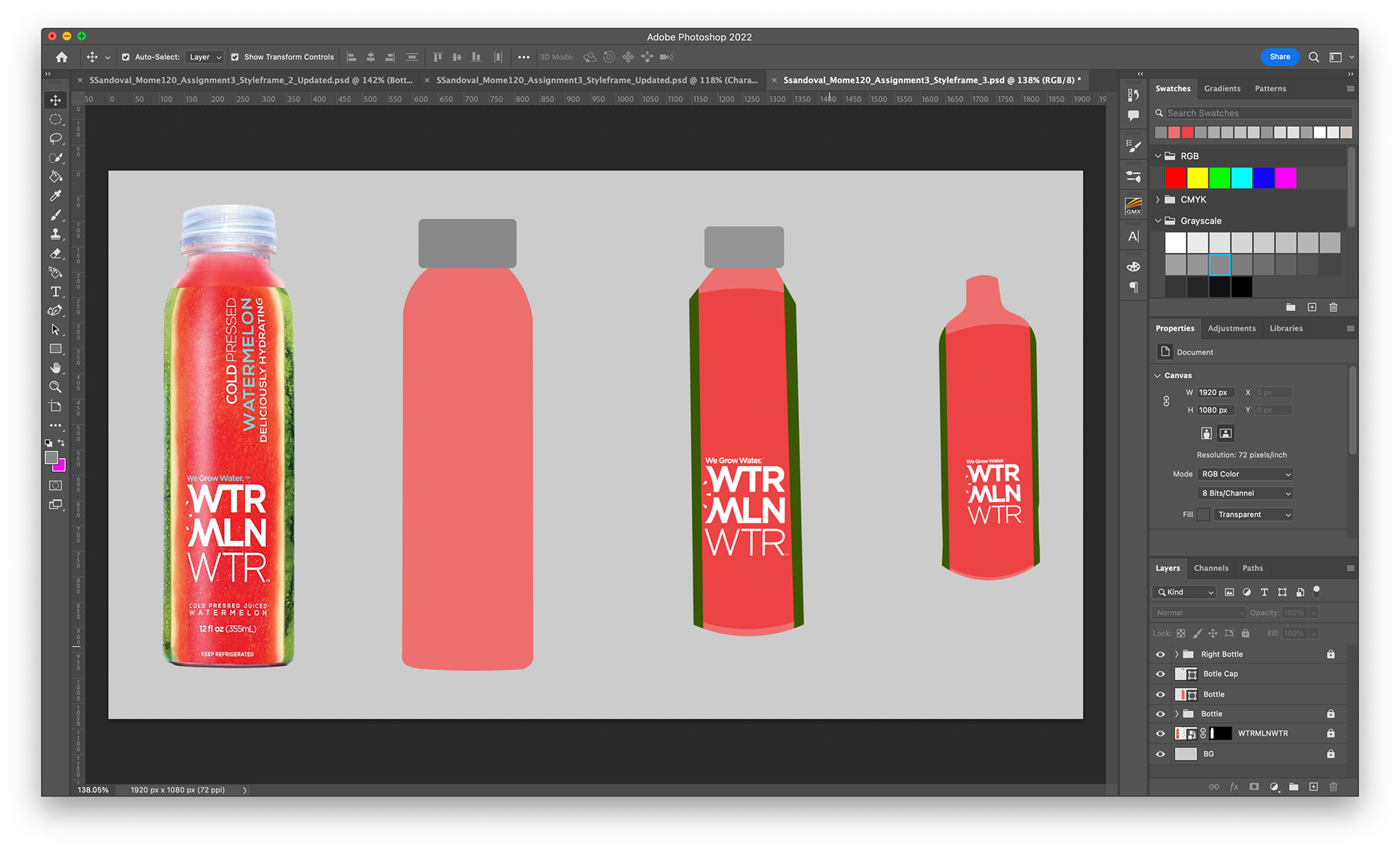Click the Home icon in options bar
This screenshot has width=1400, height=851.
coord(62,57)
